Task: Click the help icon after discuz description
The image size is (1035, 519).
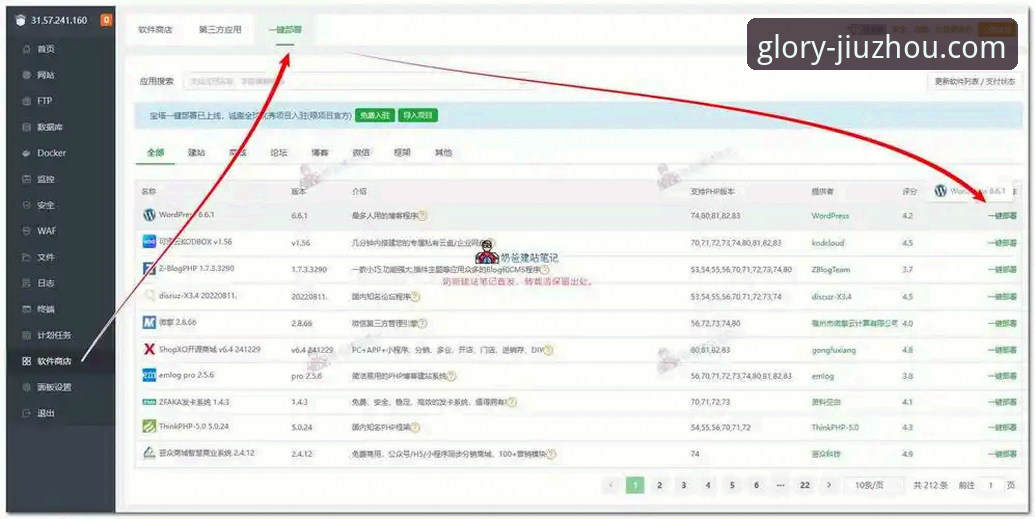Action: [415, 297]
